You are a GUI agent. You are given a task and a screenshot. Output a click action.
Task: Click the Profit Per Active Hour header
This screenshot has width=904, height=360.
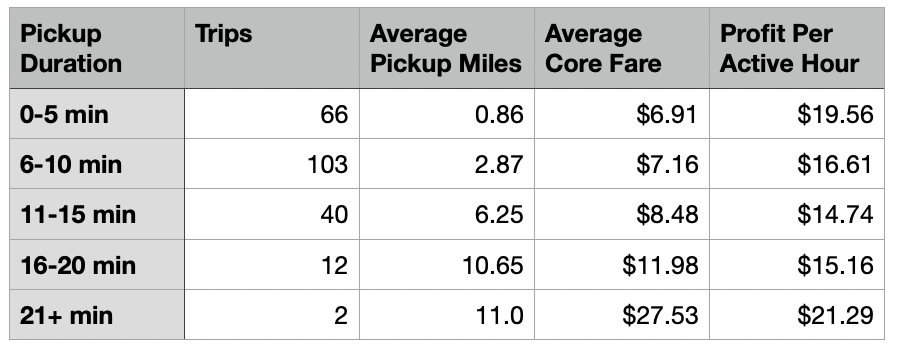tap(797, 48)
